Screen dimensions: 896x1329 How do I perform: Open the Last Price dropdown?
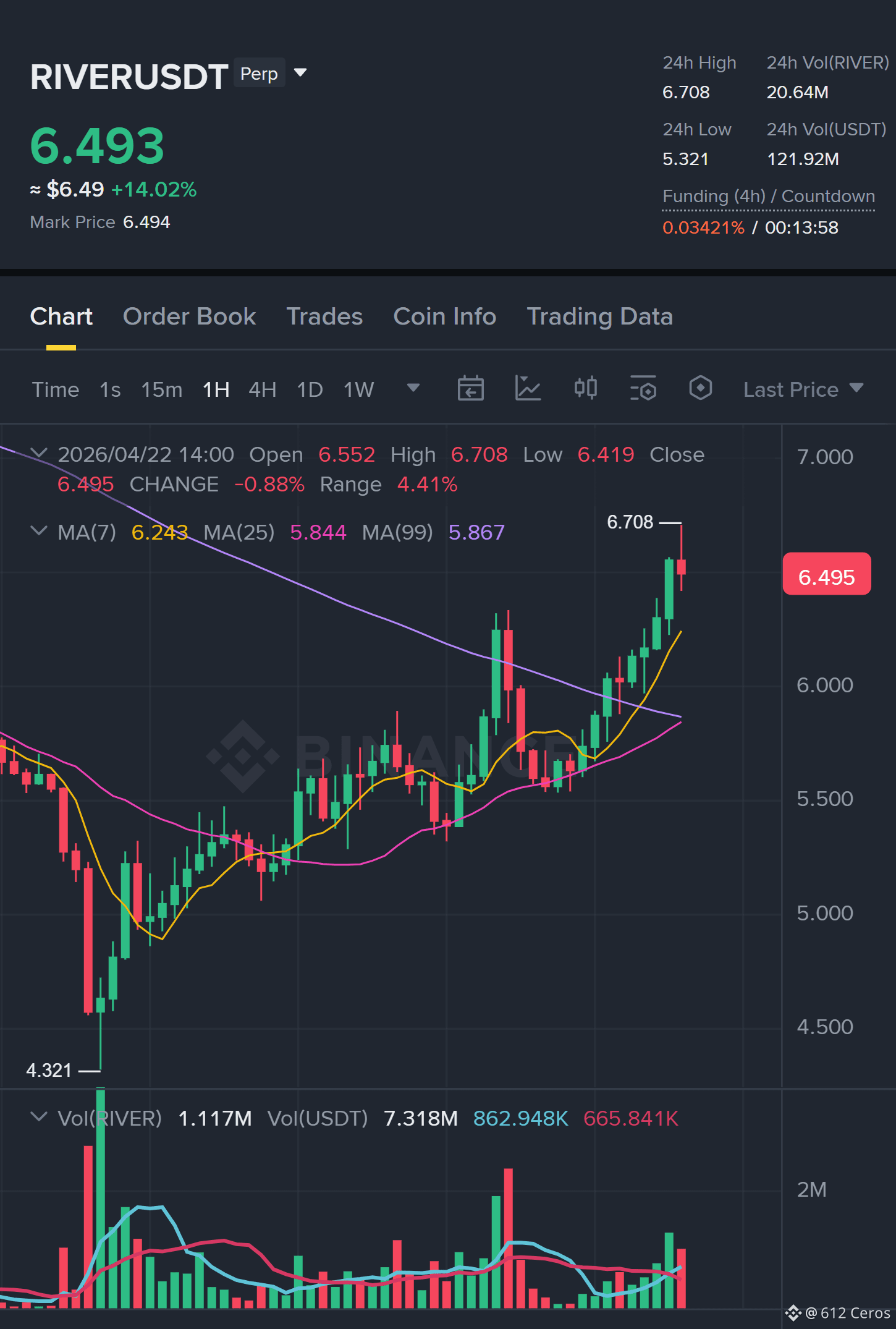pyautogui.click(x=803, y=389)
